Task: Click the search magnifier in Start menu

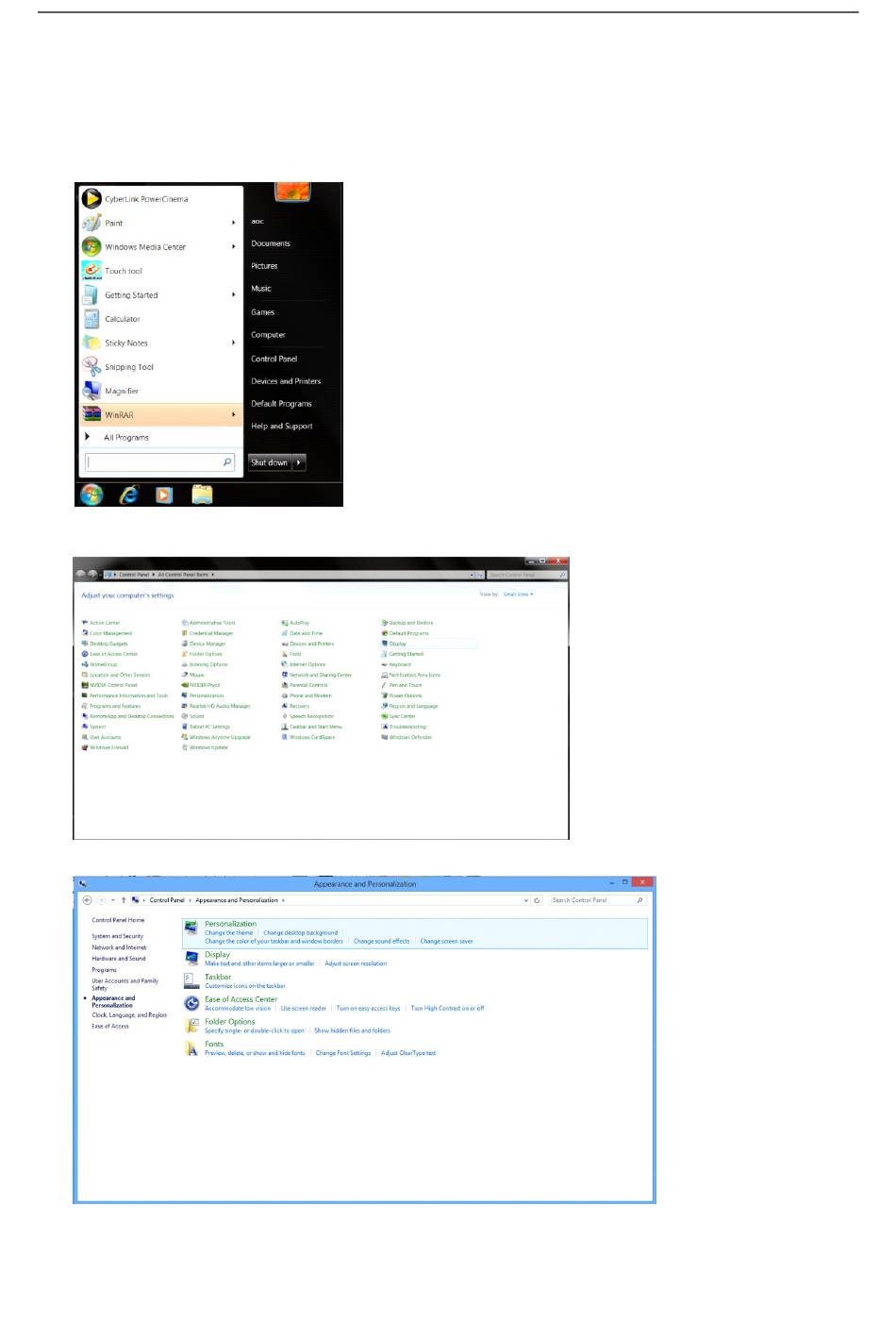Action: 227,462
